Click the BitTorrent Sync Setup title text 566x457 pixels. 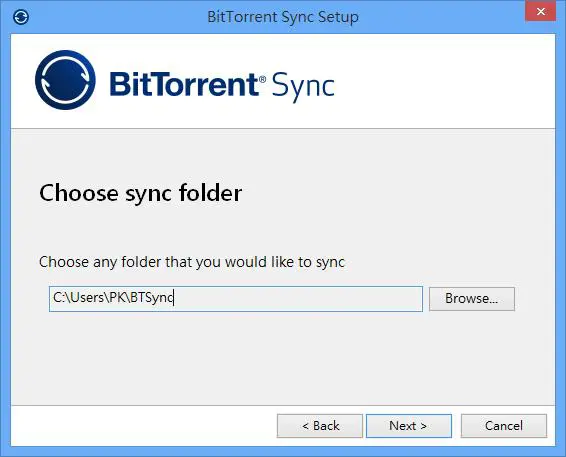point(283,17)
